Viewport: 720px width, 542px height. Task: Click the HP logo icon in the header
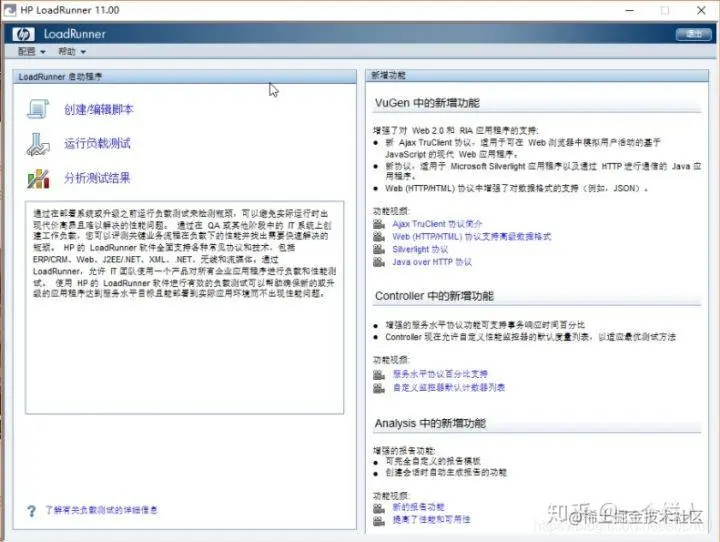coord(23,34)
